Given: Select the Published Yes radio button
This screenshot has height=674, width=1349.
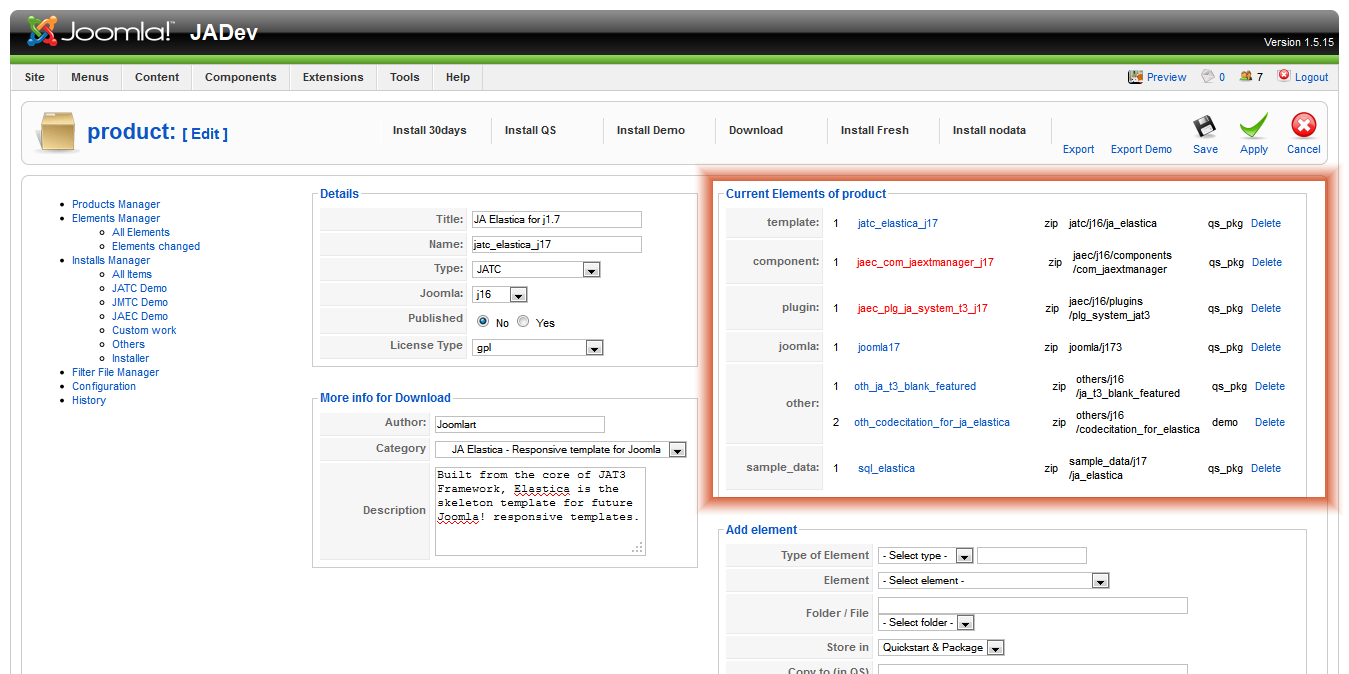Looking at the screenshot, I should click(x=523, y=322).
